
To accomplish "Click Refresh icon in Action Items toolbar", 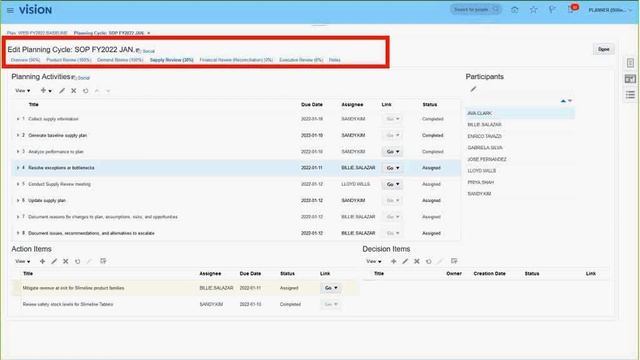I will [77, 261].
